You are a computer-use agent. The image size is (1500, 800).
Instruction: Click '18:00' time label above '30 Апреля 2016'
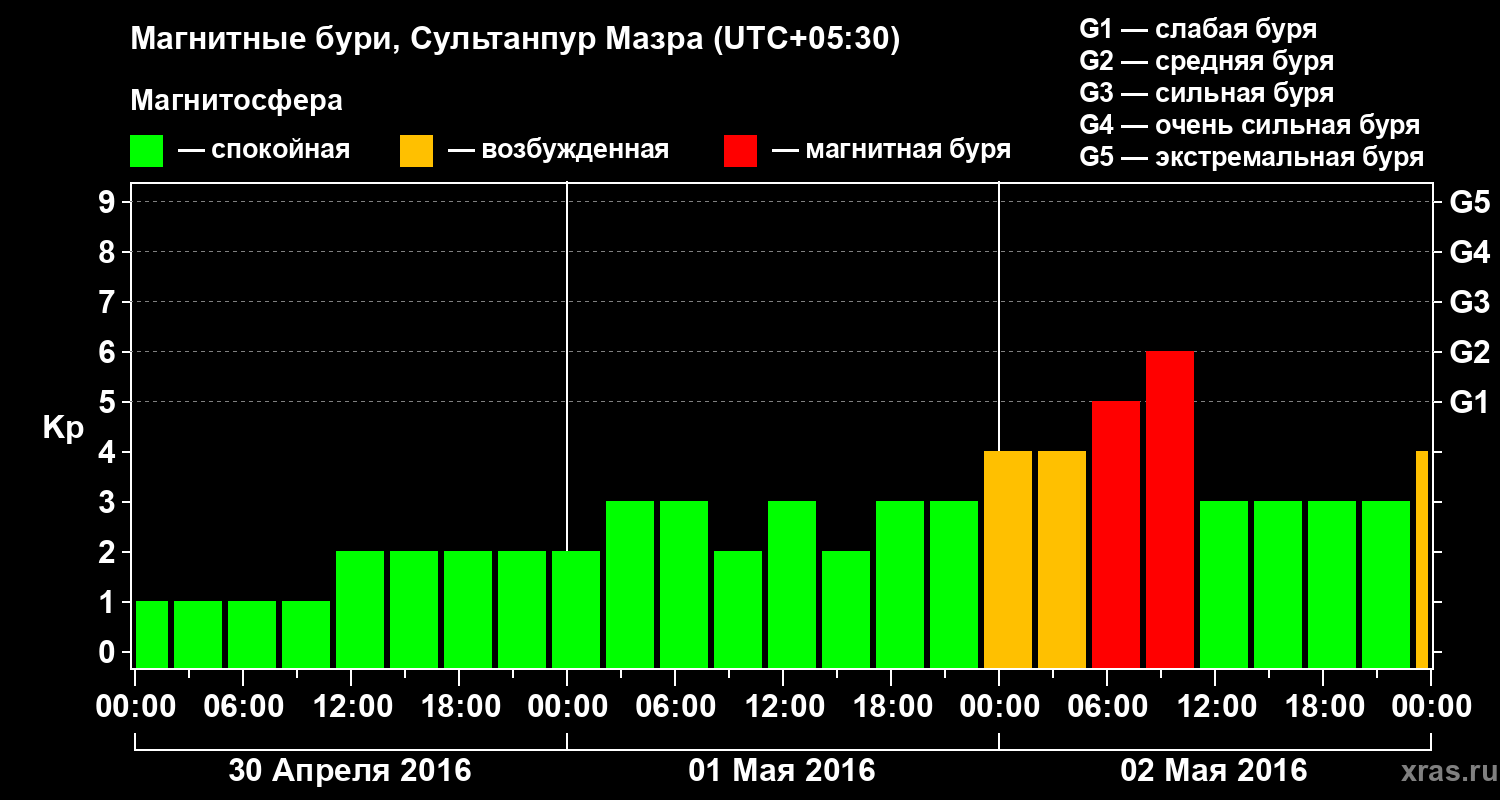[x=459, y=706]
